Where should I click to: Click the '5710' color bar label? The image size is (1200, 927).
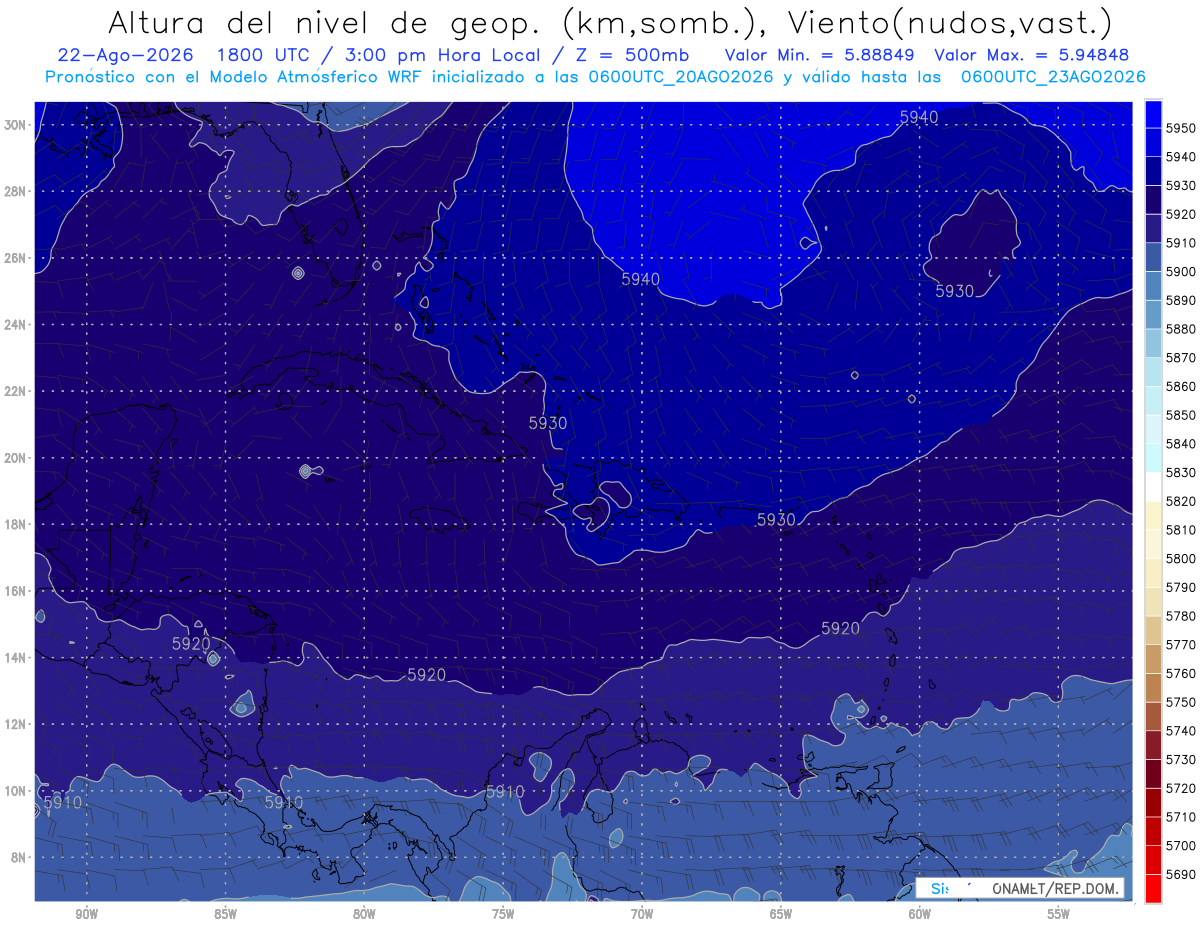tap(1180, 817)
